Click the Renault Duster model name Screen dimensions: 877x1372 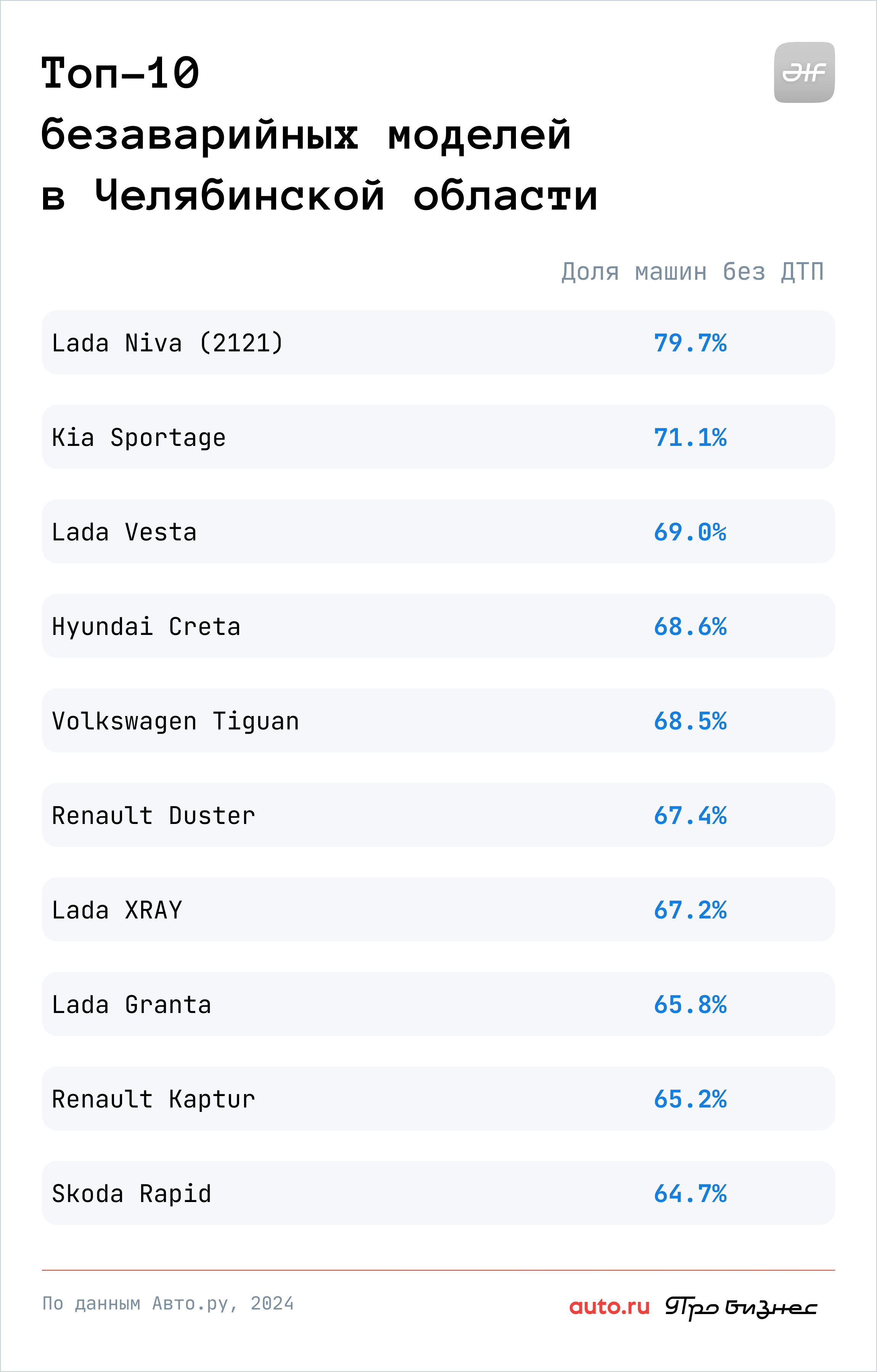(153, 815)
